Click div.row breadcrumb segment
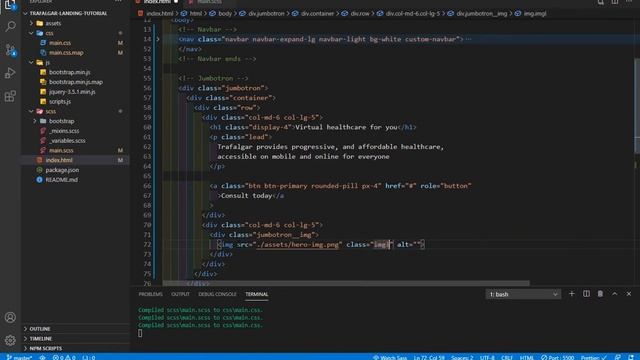Viewport: 640px width, 360px height. pos(360,13)
